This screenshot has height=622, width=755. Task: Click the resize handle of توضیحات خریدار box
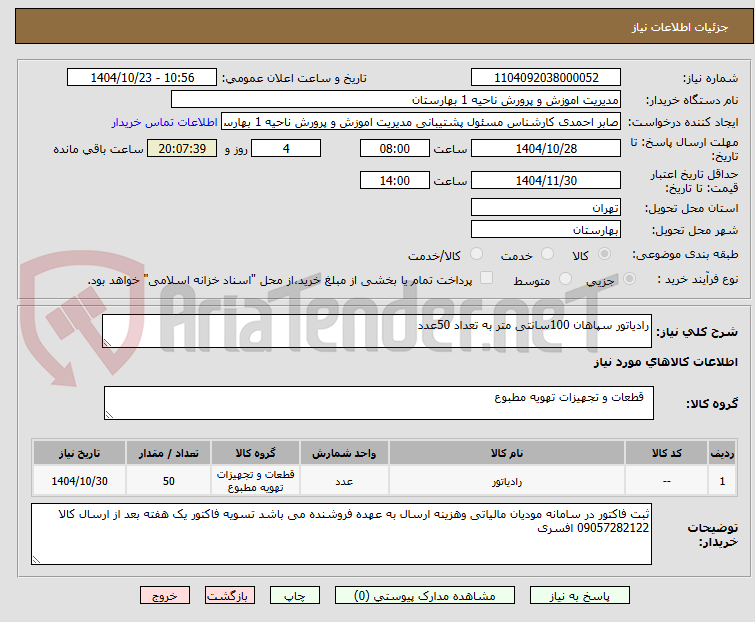tap(37, 559)
